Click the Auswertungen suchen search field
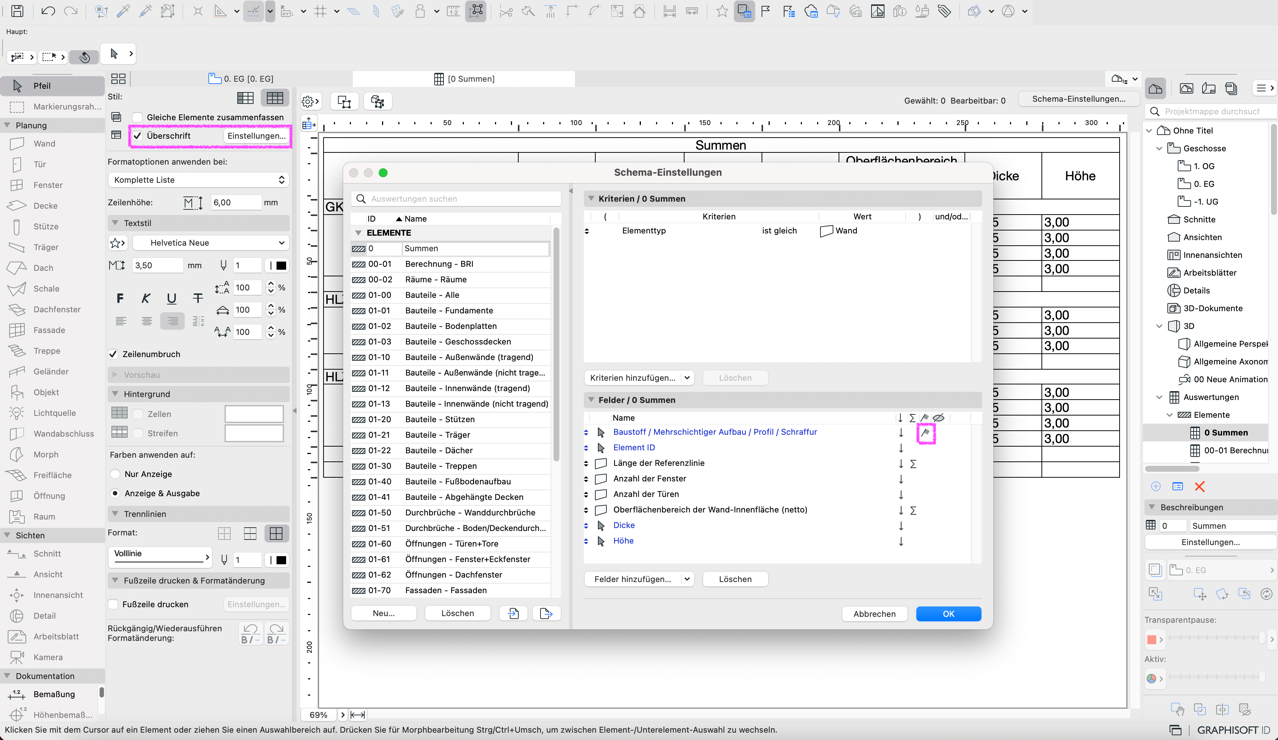Image resolution: width=1278 pixels, height=740 pixels. pos(456,199)
